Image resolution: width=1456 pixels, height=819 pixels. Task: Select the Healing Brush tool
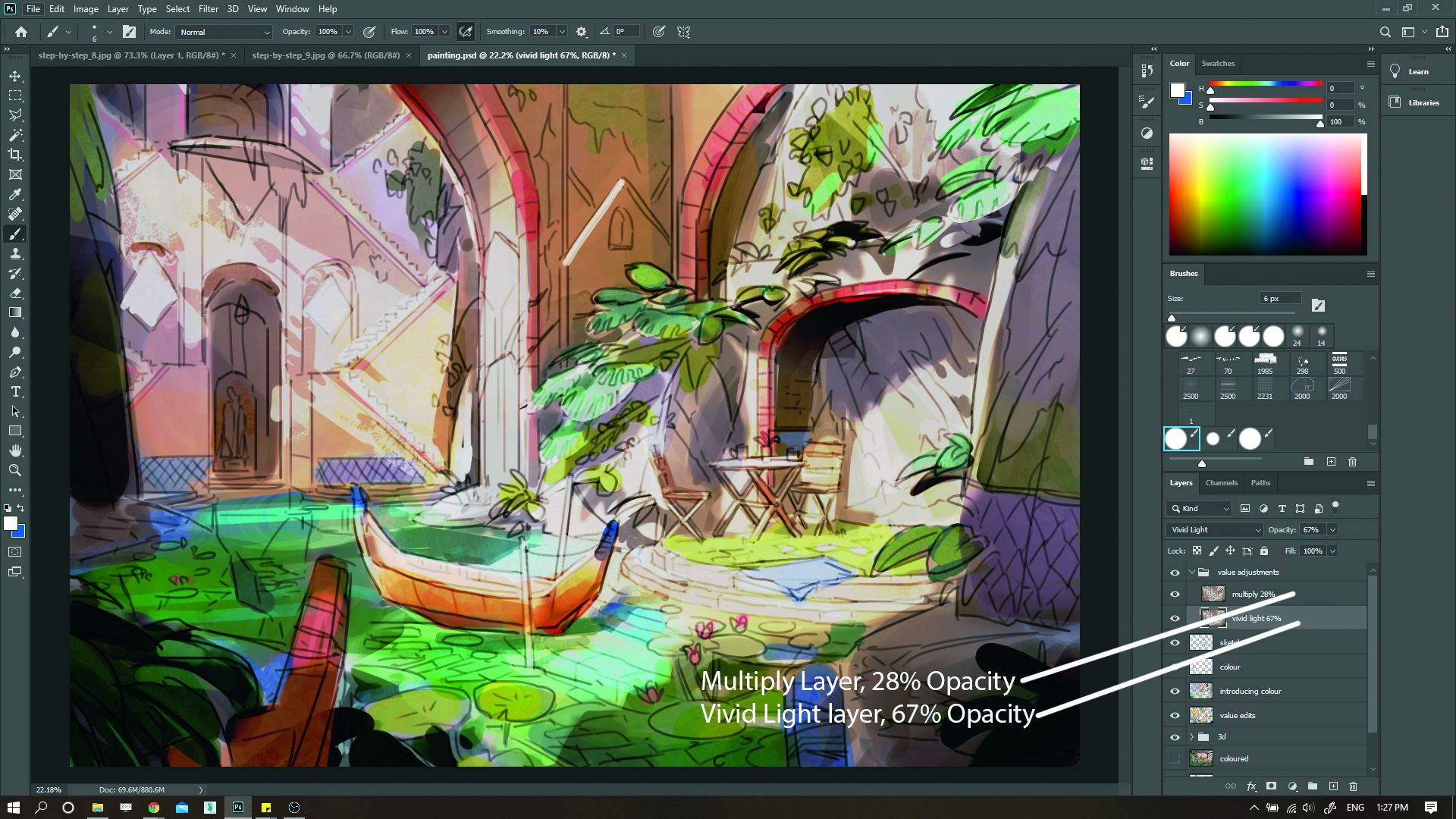coord(15,214)
